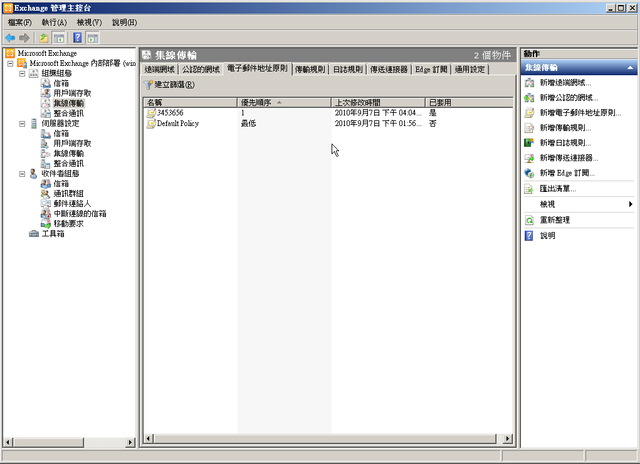Select 用戶端存取 icon under 組織組態
The width and height of the screenshot is (640, 464).
tap(46, 93)
